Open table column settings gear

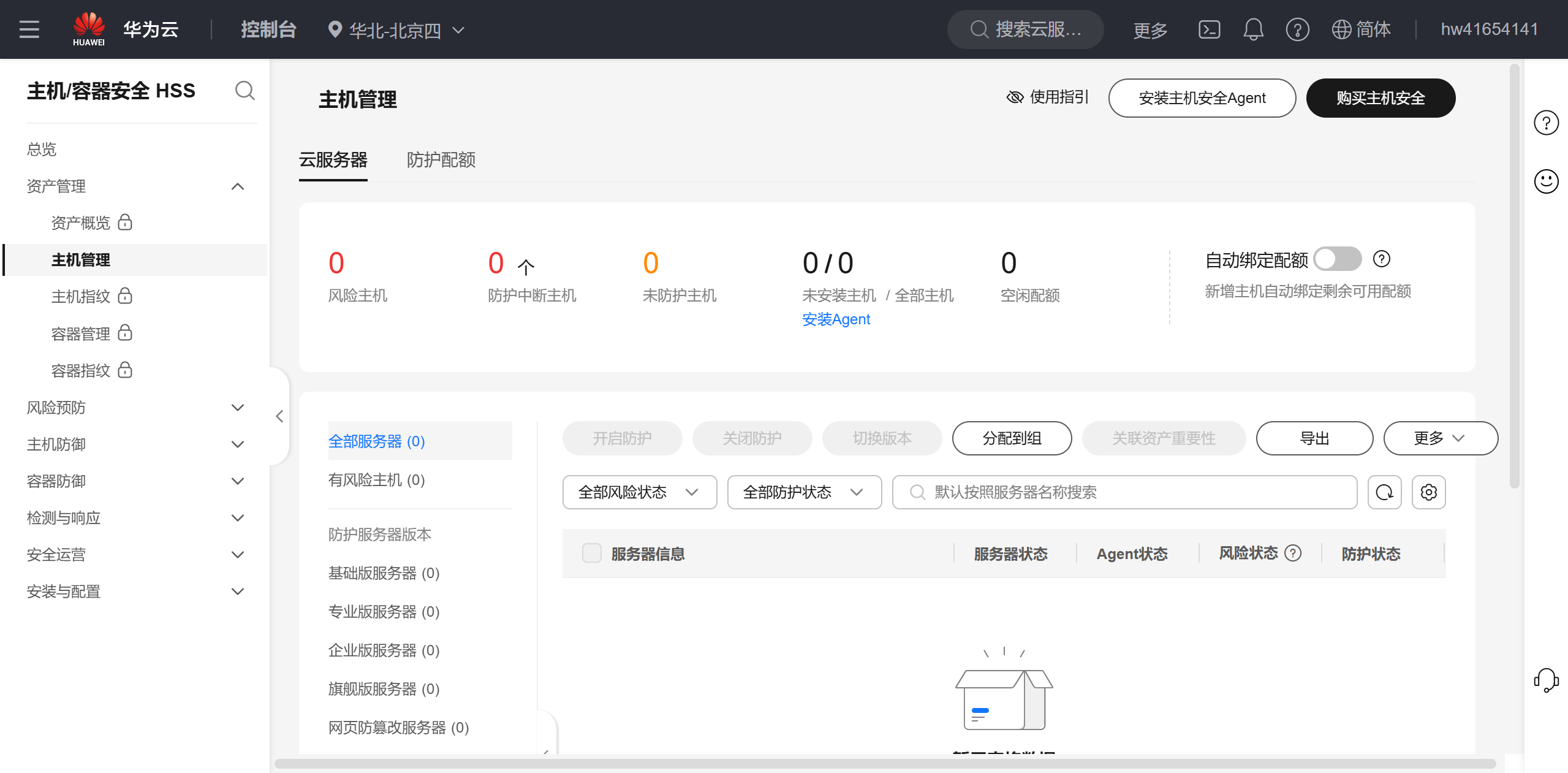[x=1428, y=492]
